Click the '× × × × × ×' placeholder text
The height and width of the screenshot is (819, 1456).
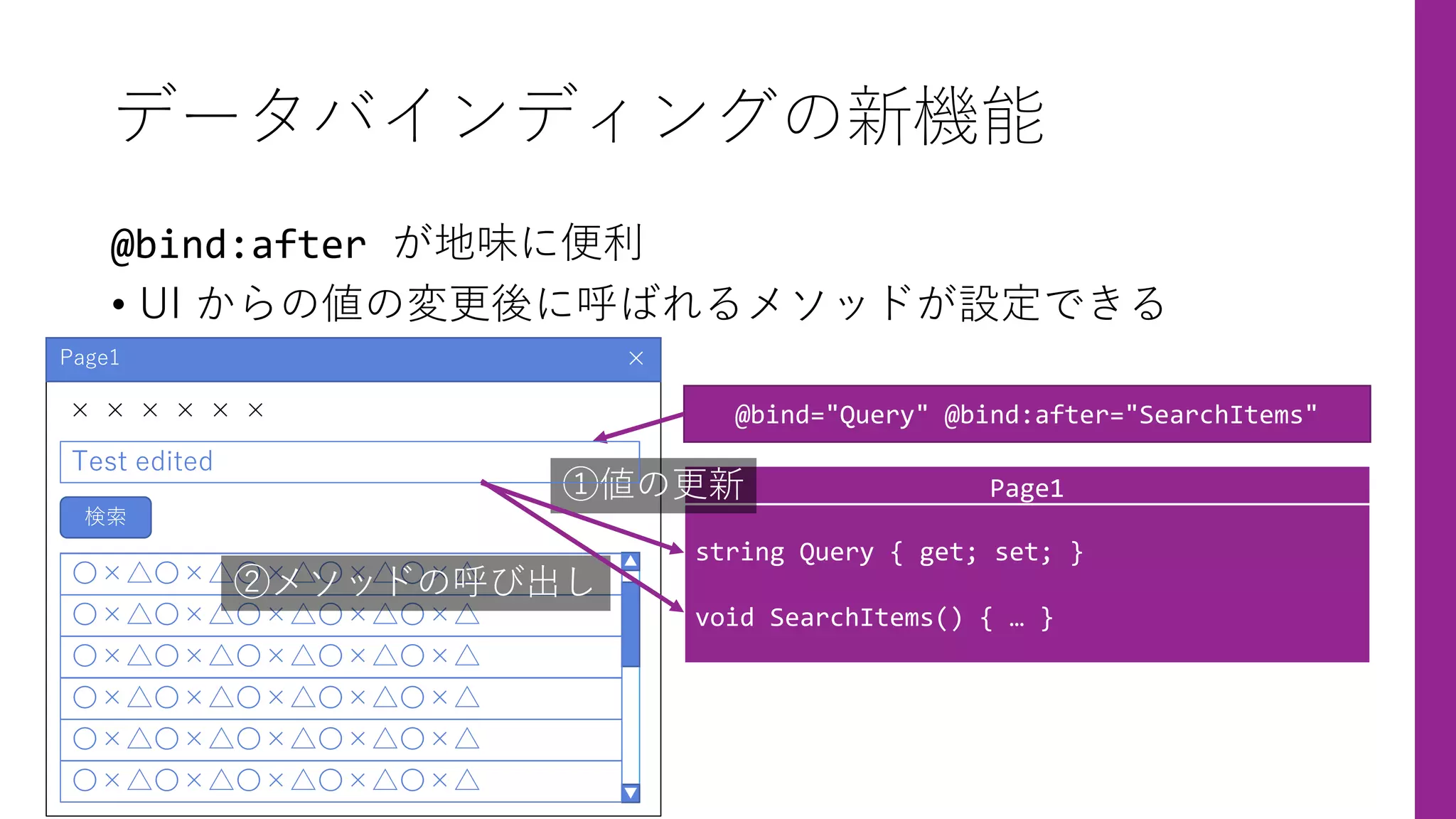pos(168,410)
